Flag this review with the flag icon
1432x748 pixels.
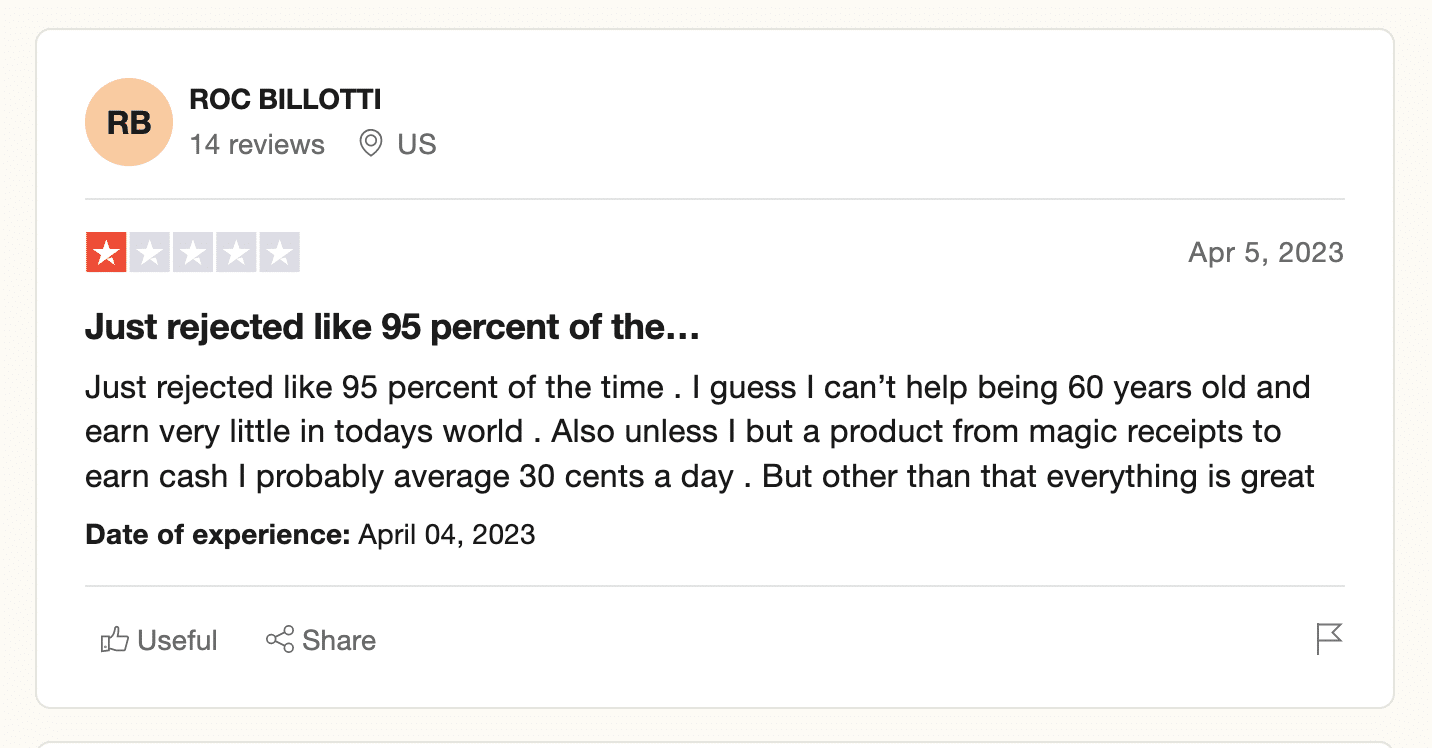1329,639
